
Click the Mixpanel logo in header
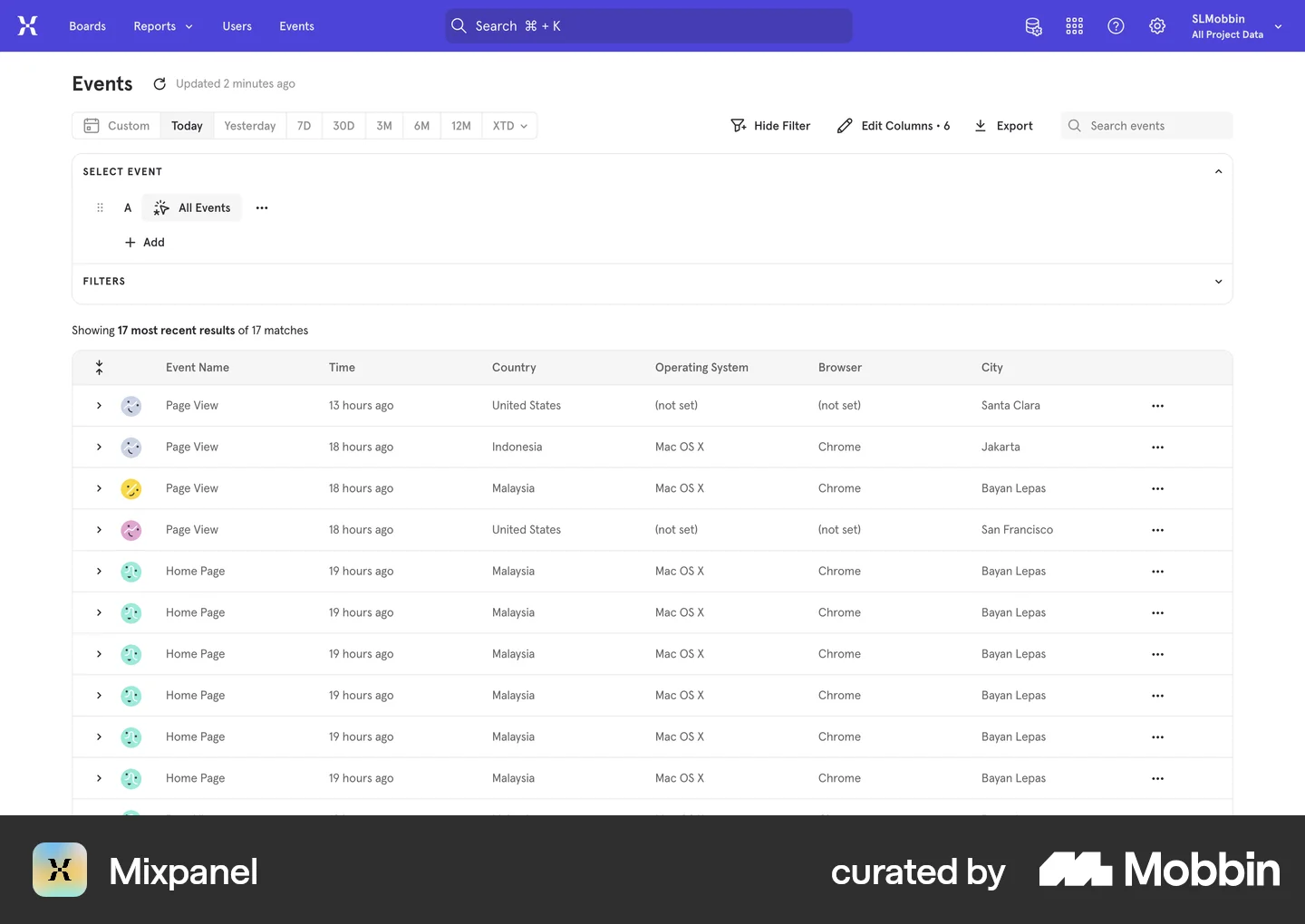[28, 26]
